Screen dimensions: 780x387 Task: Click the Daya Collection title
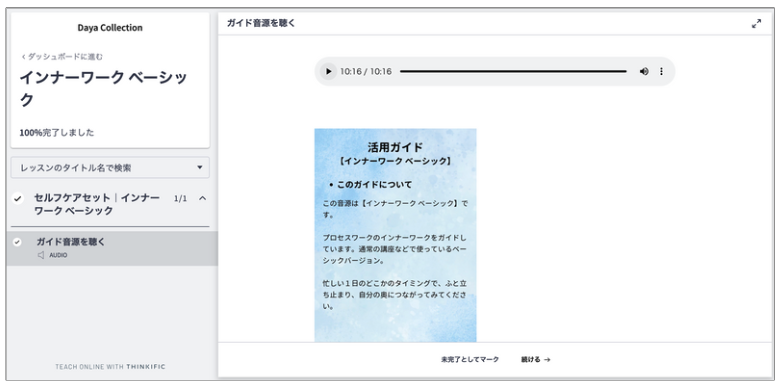click(x=110, y=28)
